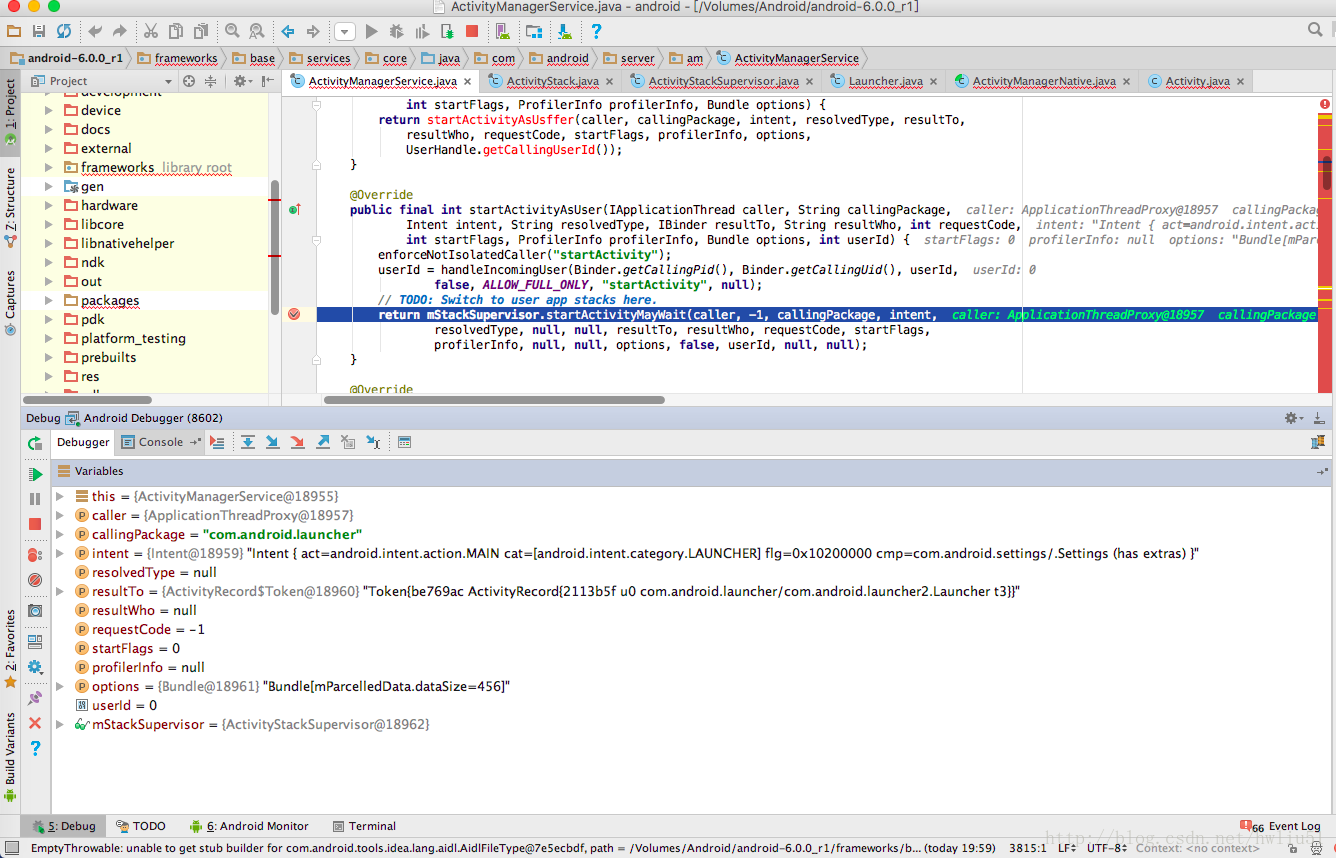The height and width of the screenshot is (858, 1336).
Task: Close the ActivityManagerService.java tab
Action: coord(469,82)
